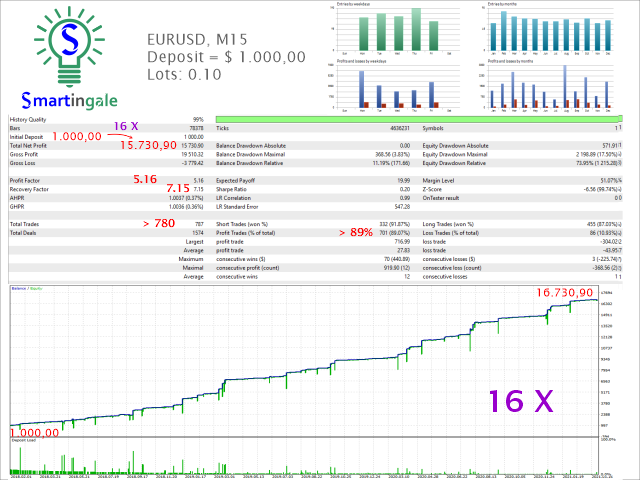
Task: Click the Deposit Load bar chart
Action: pos(304,457)
